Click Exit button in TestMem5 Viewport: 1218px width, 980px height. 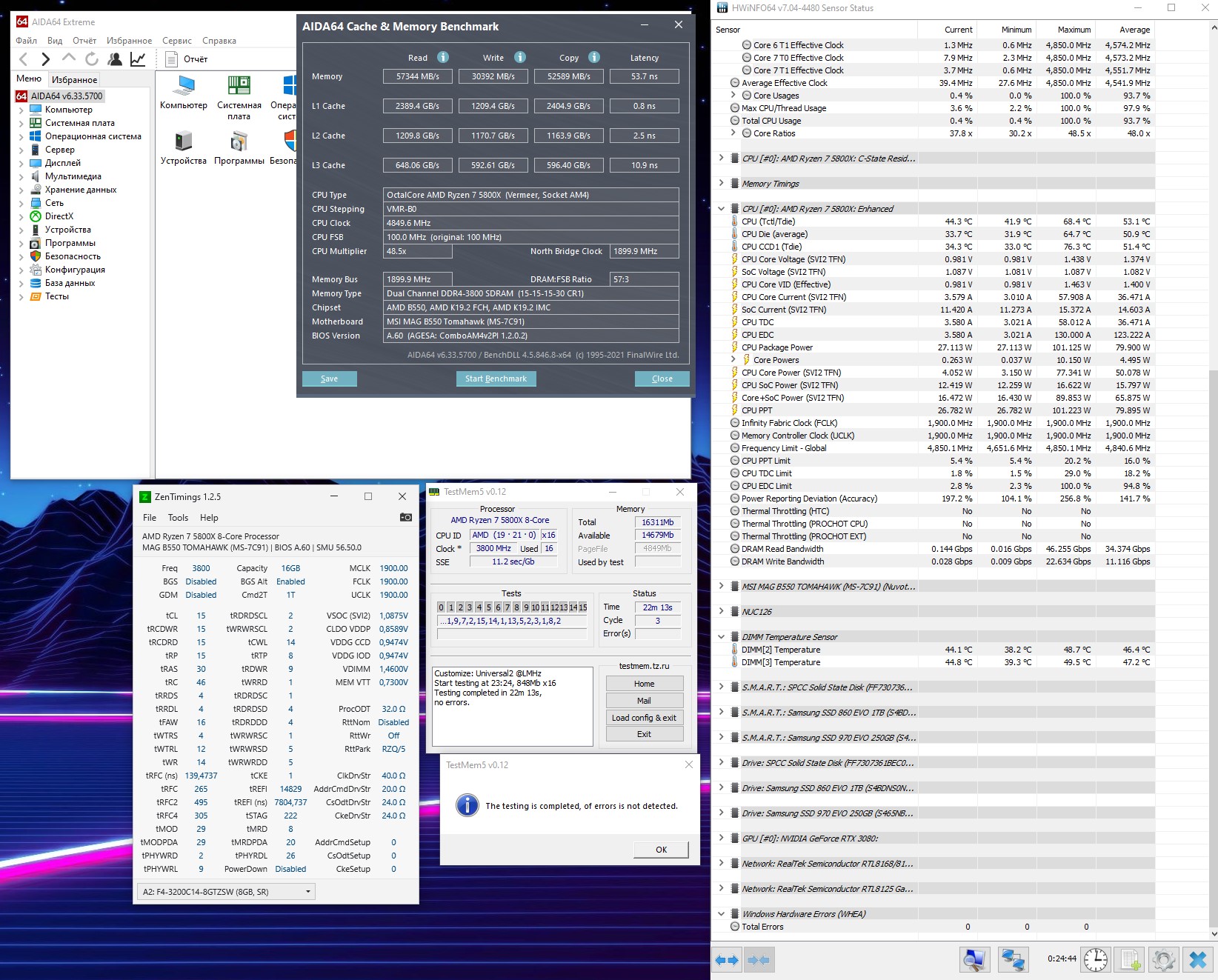645,734
